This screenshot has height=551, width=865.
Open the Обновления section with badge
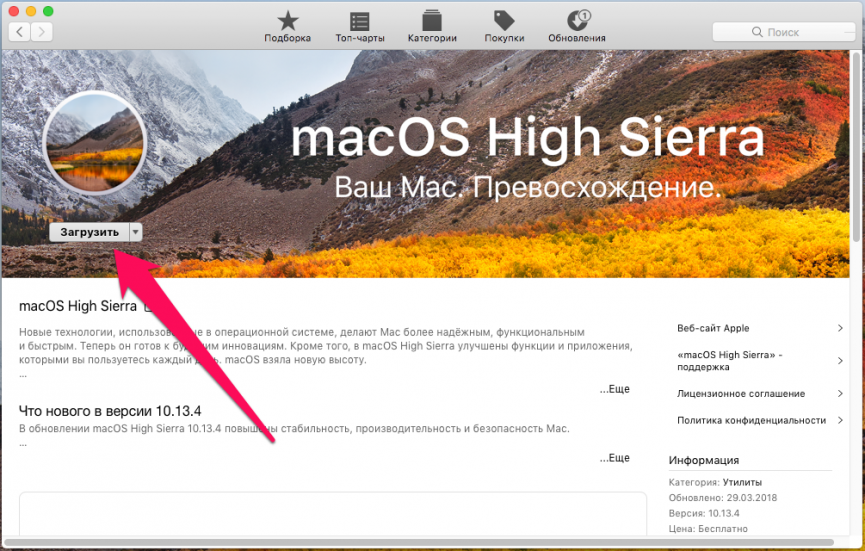[x=577, y=26]
